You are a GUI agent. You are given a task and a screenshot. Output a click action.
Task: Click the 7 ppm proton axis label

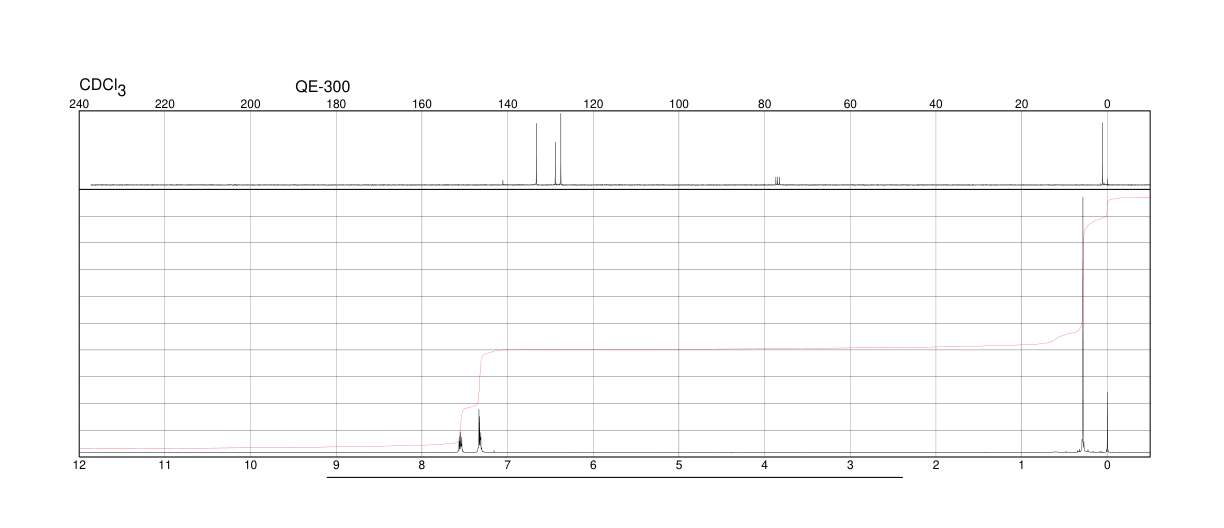coord(508,466)
